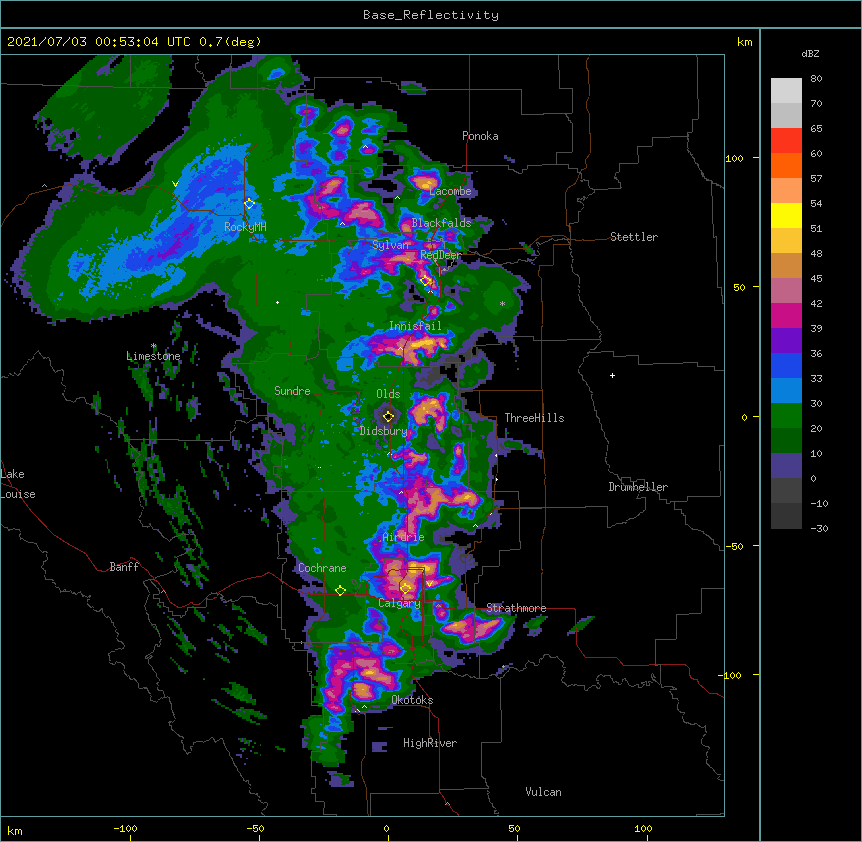Screen dimensions: 862x842
Task: Click the Lacombe city label
Action: click(x=450, y=191)
